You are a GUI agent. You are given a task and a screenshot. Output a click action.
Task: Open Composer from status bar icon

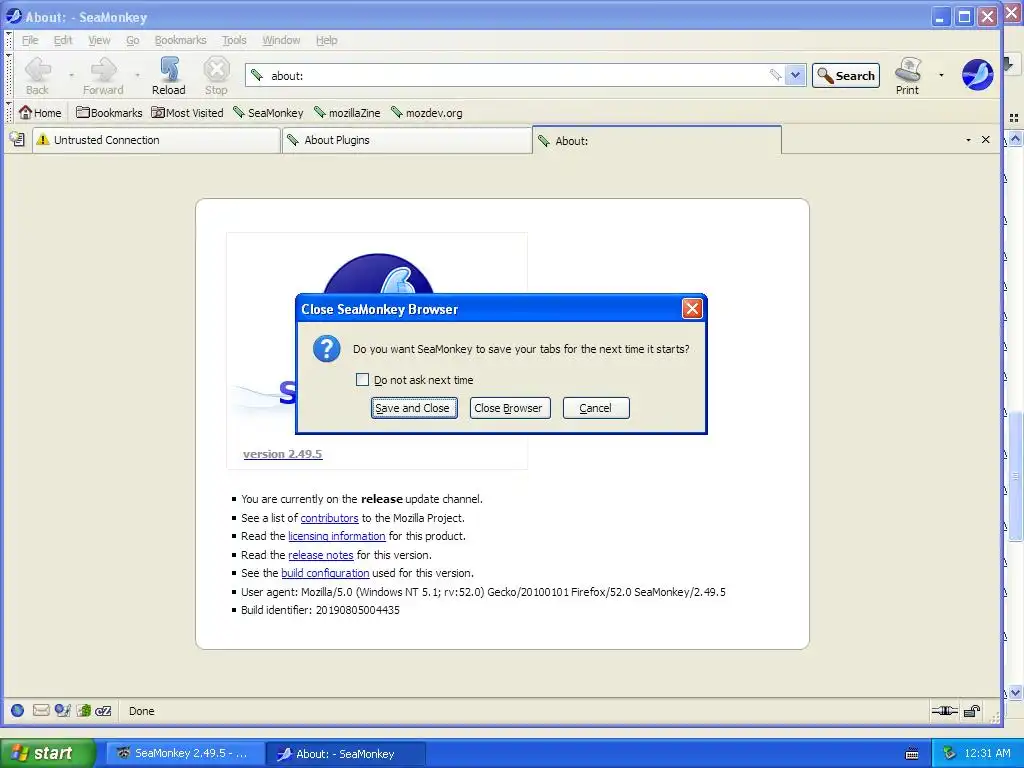pos(62,711)
